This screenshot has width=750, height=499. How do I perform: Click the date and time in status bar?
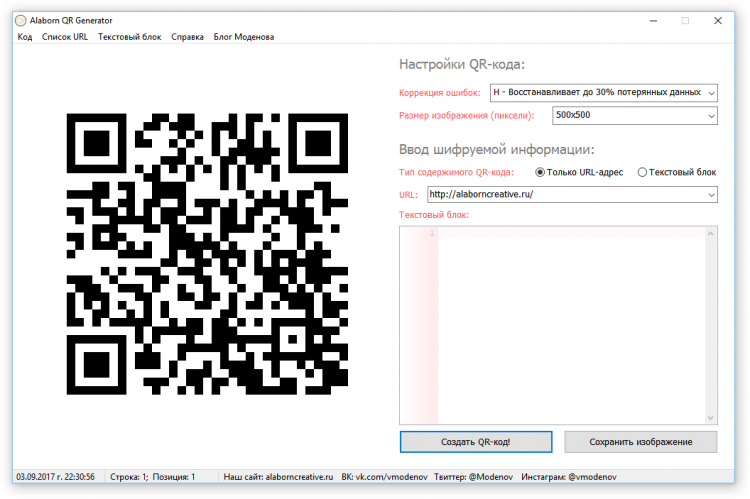[55, 477]
